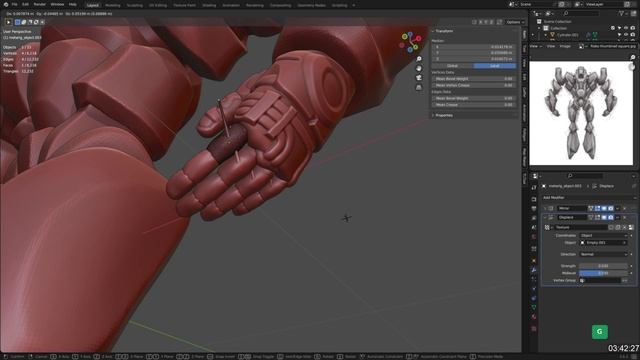Switch to the Modeling workspace tab
Viewport: 640px width, 360px height.
coord(113,5)
